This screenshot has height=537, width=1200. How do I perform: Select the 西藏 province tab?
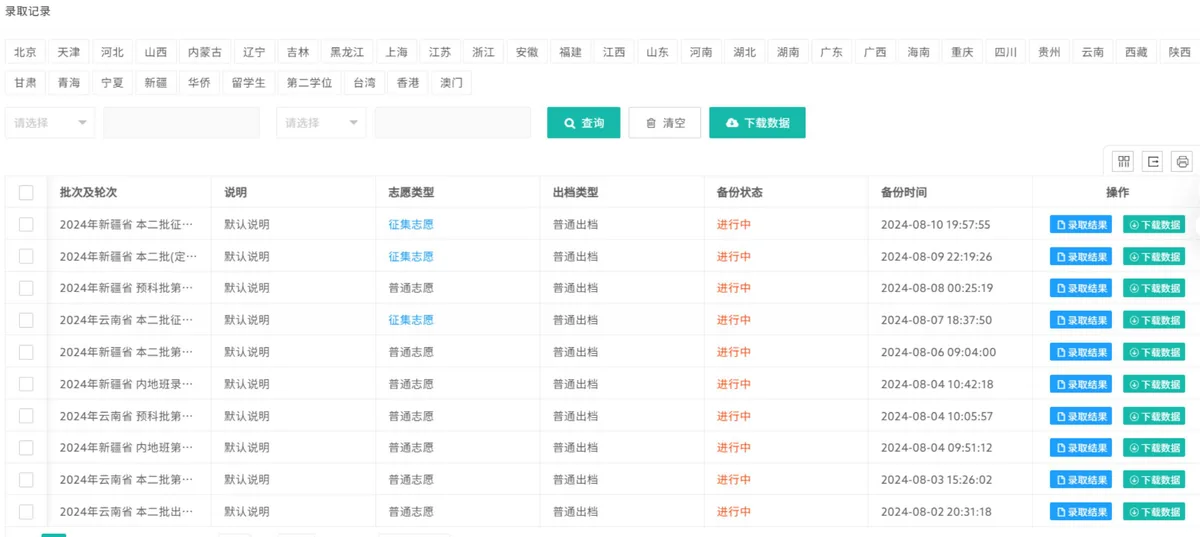coord(1136,52)
